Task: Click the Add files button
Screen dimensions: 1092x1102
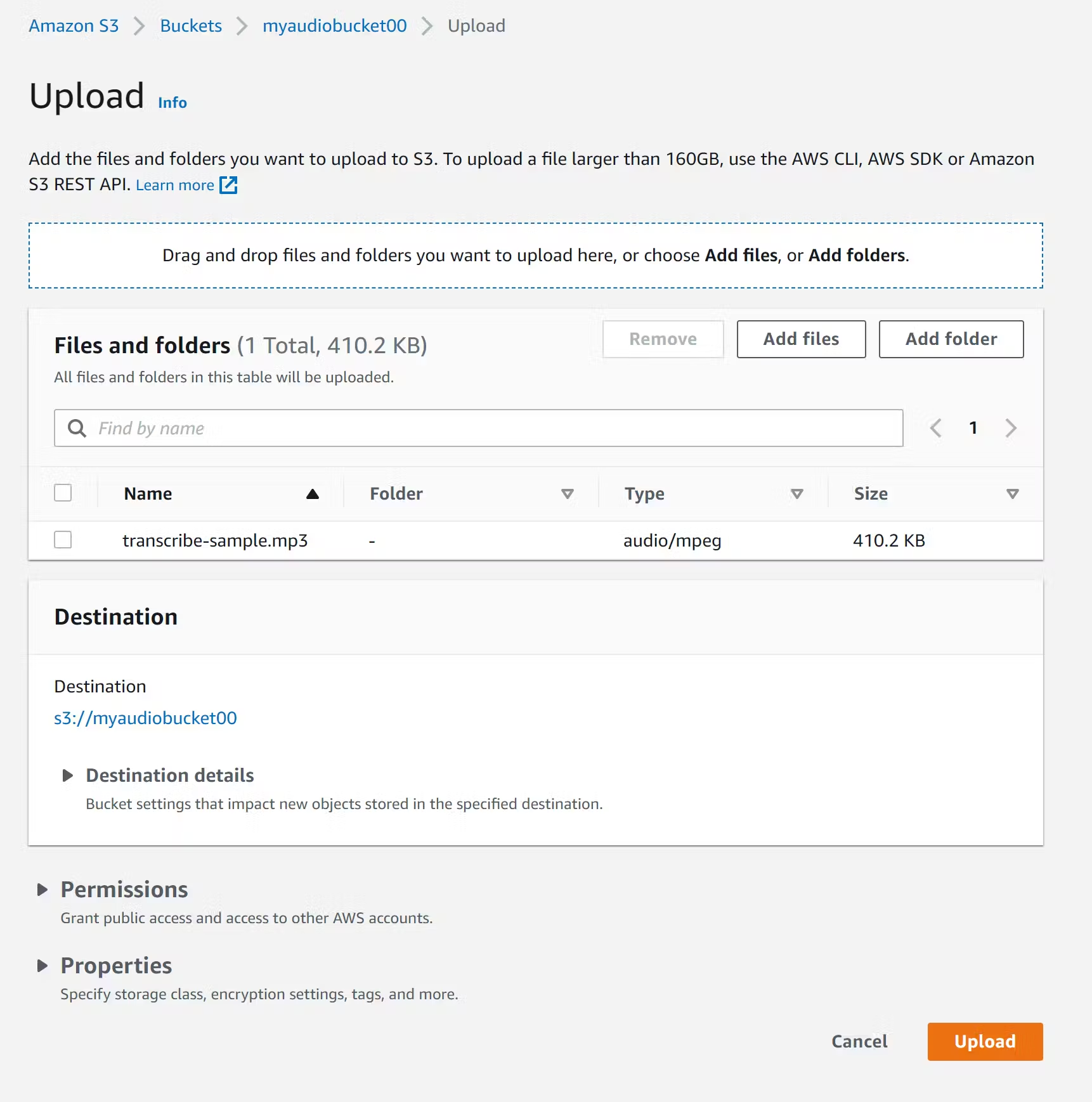Action: tap(801, 339)
